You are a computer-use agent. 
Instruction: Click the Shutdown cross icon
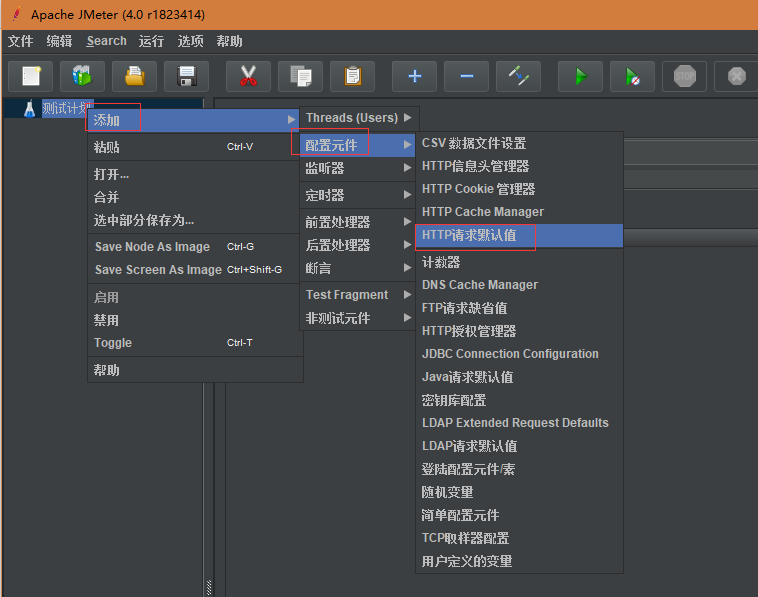[736, 76]
